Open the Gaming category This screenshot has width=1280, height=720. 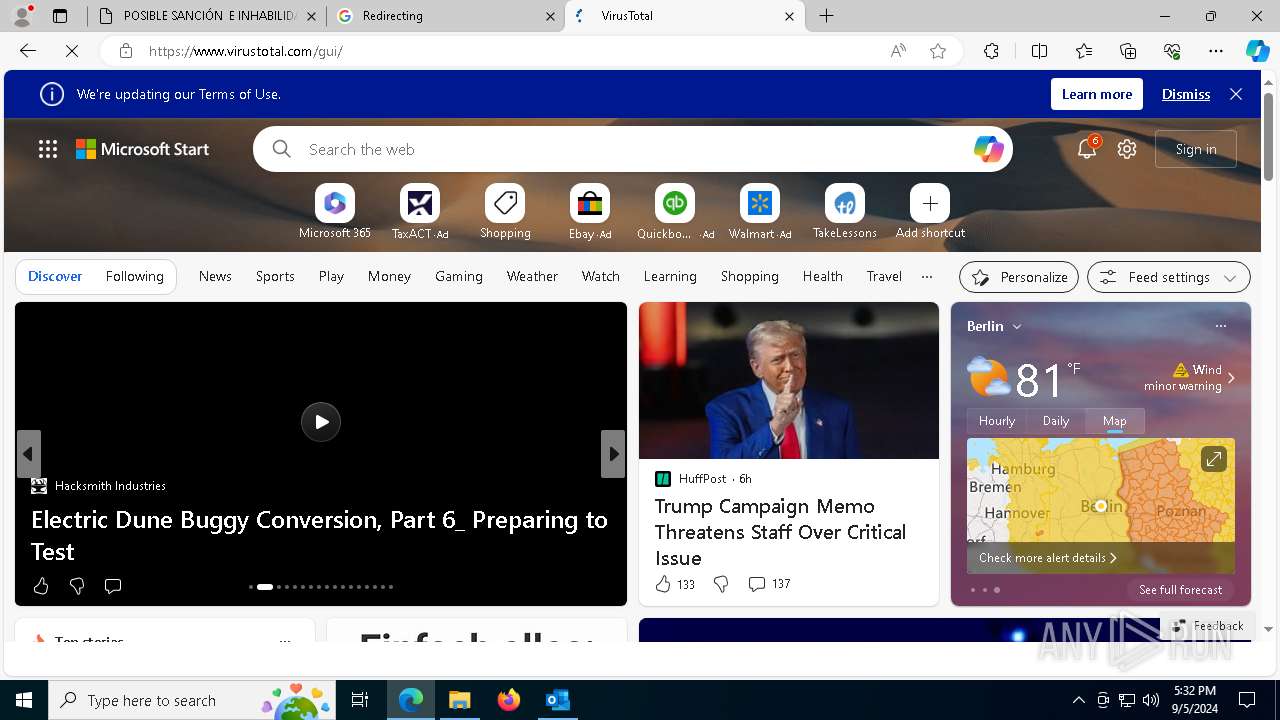click(459, 276)
